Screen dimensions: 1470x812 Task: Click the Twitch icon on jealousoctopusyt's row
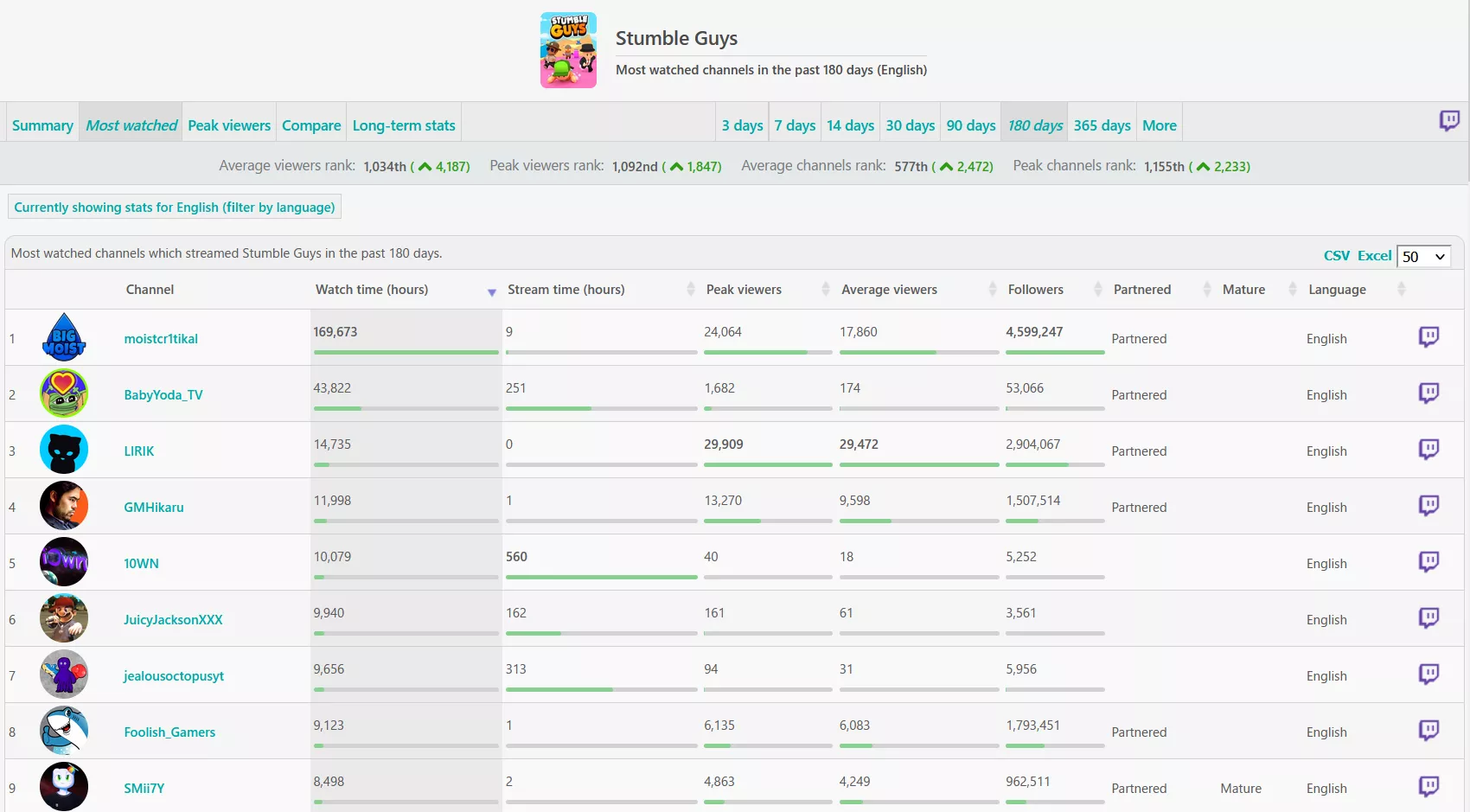coord(1428,674)
